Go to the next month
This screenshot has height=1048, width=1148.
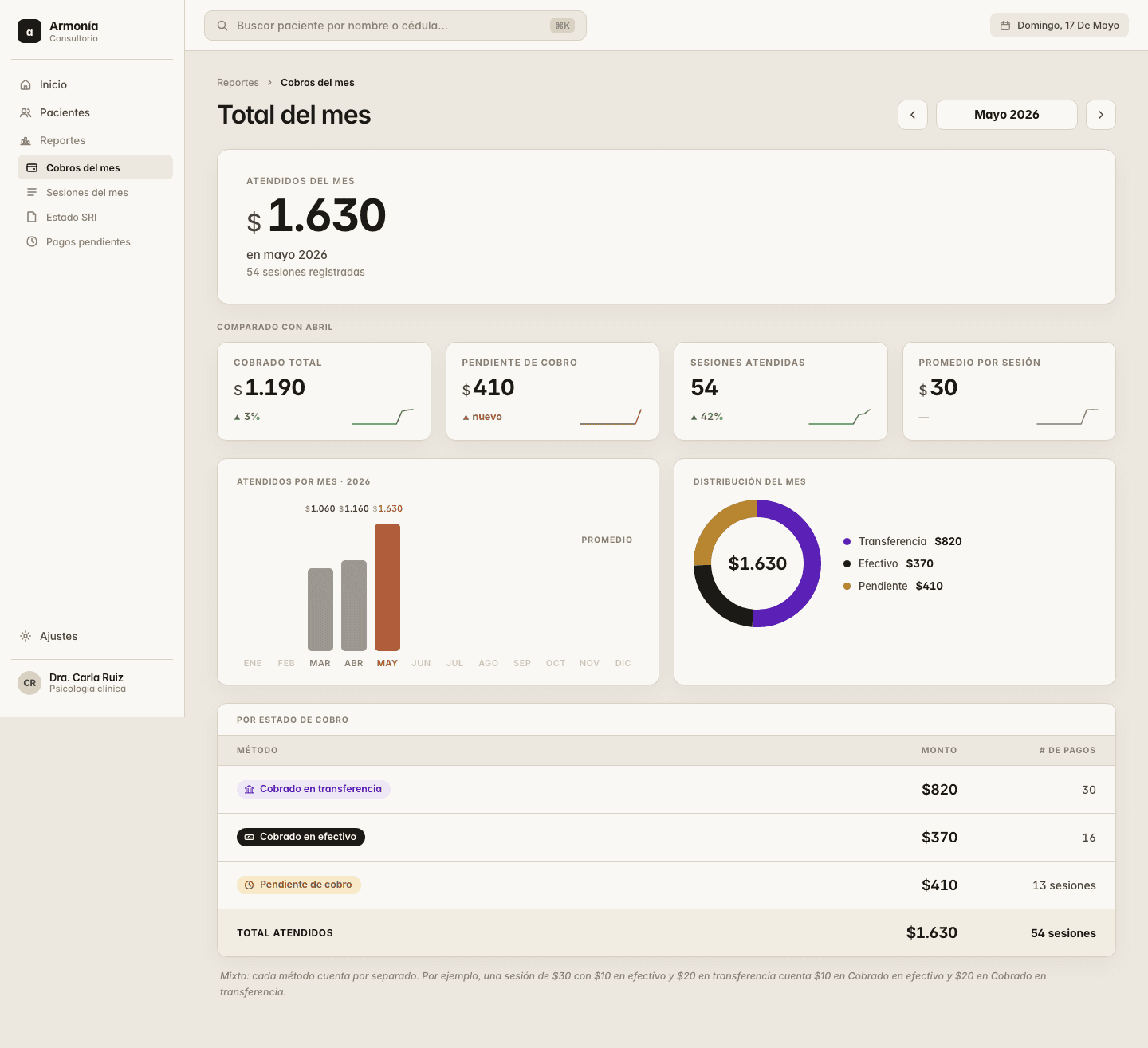point(1101,115)
